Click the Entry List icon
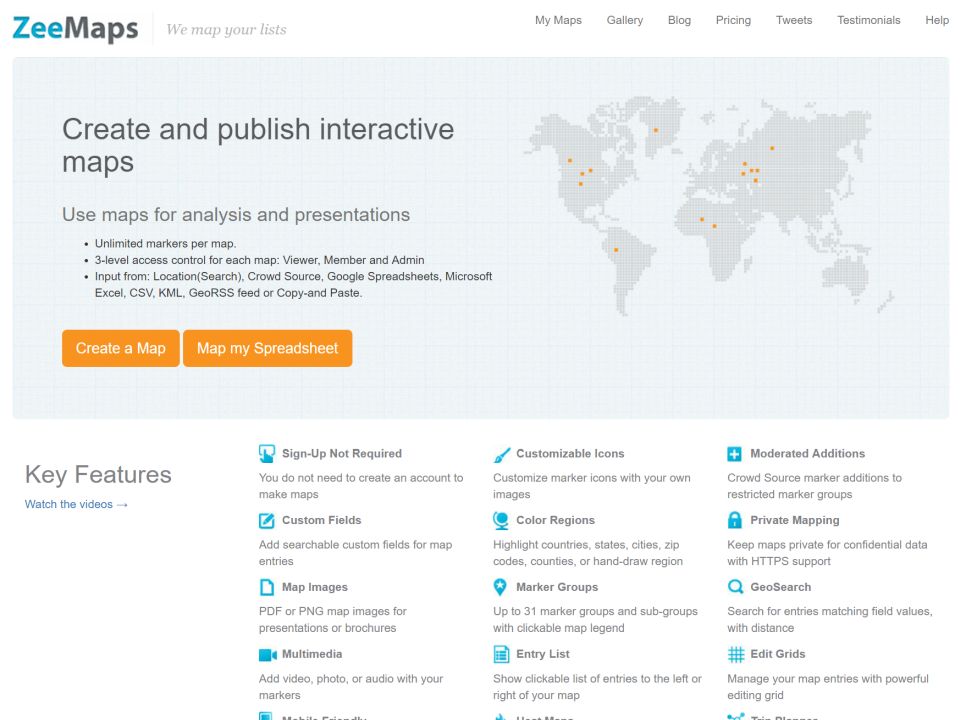 [x=501, y=654]
